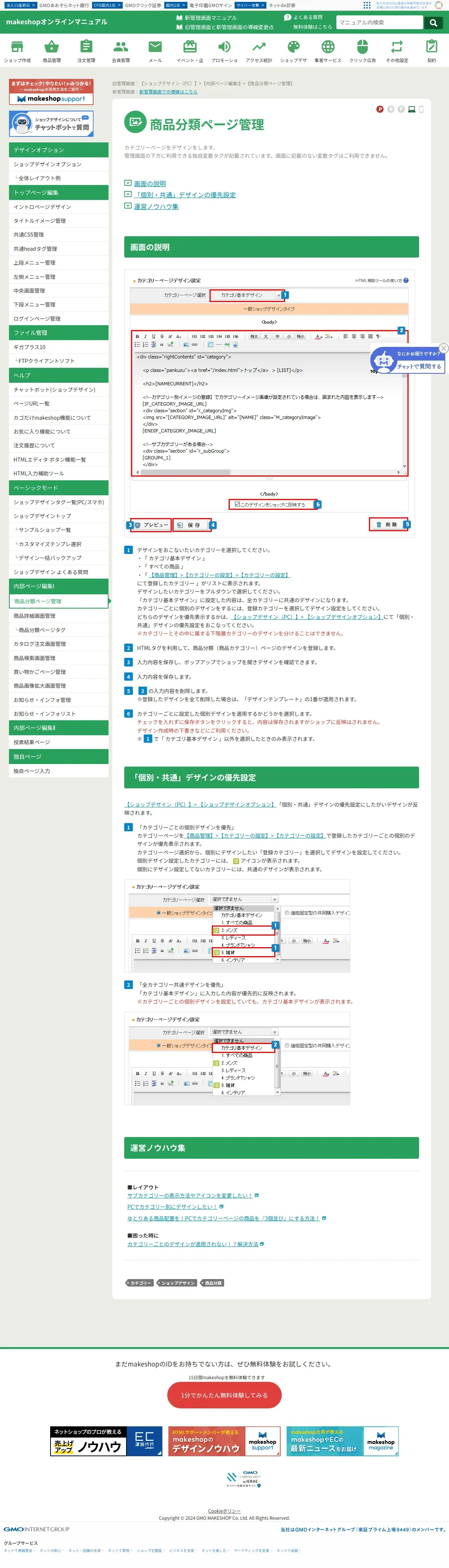The height and width of the screenshot is (1568, 449).
Task: Select HTML入力補助ツール in sidebar
Action: pos(58,474)
